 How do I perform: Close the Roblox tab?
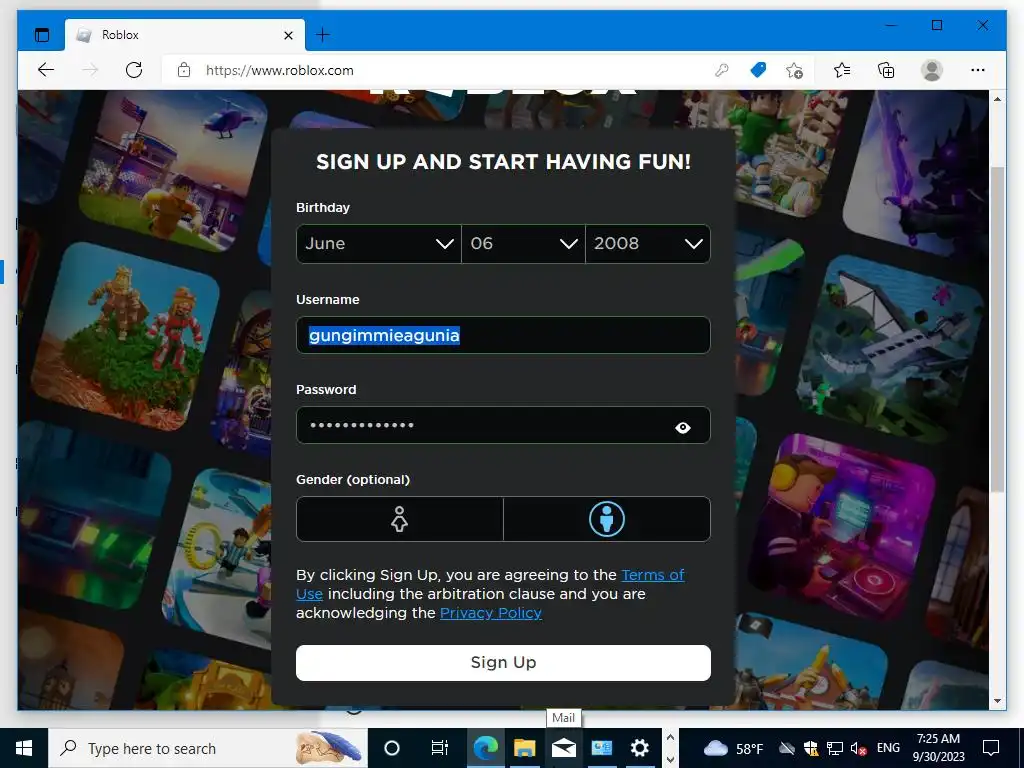289,35
